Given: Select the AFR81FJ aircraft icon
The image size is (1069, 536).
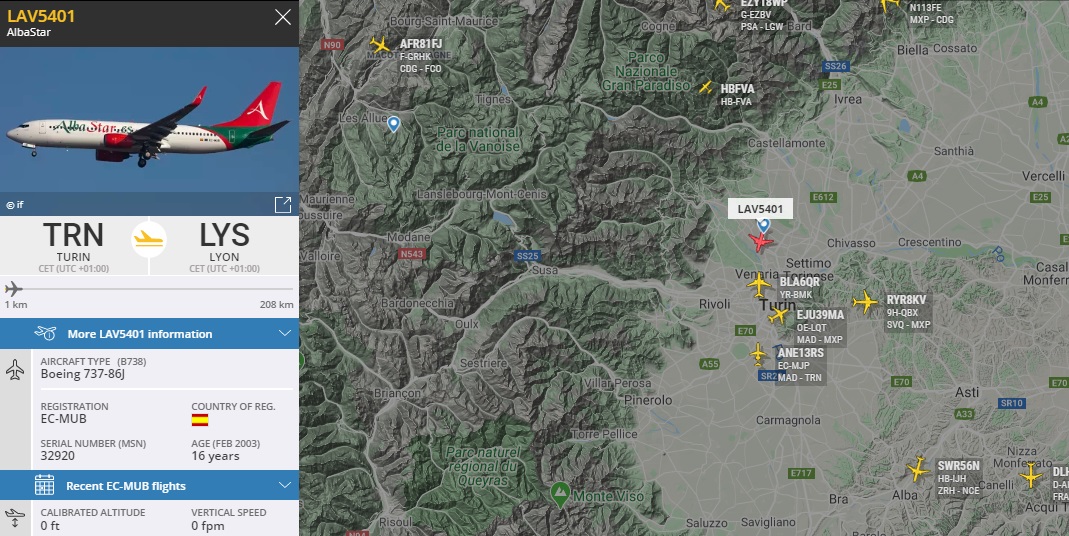Looking at the screenshot, I should point(380,46).
